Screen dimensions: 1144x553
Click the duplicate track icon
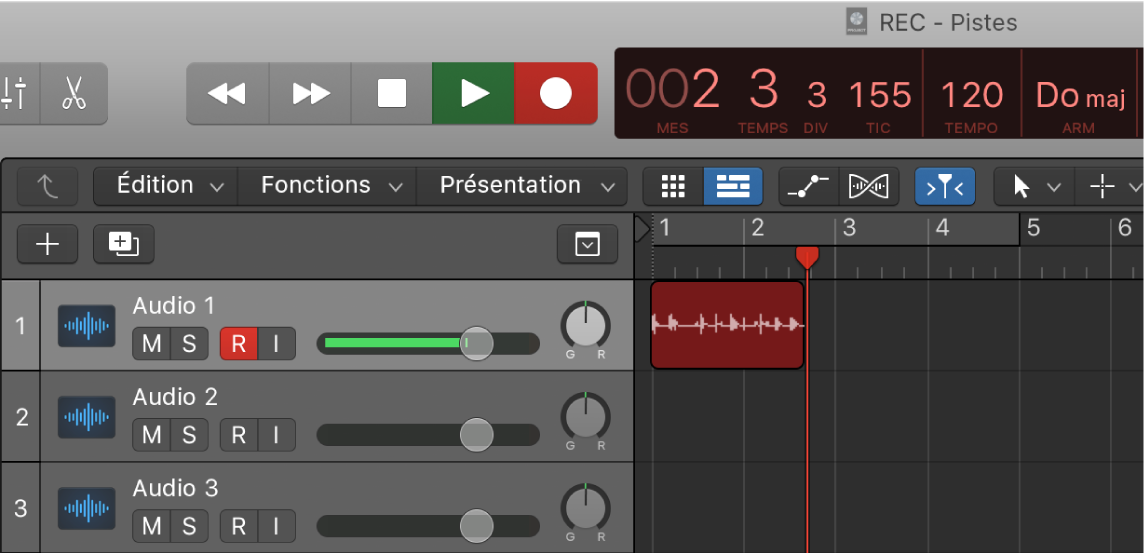123,244
